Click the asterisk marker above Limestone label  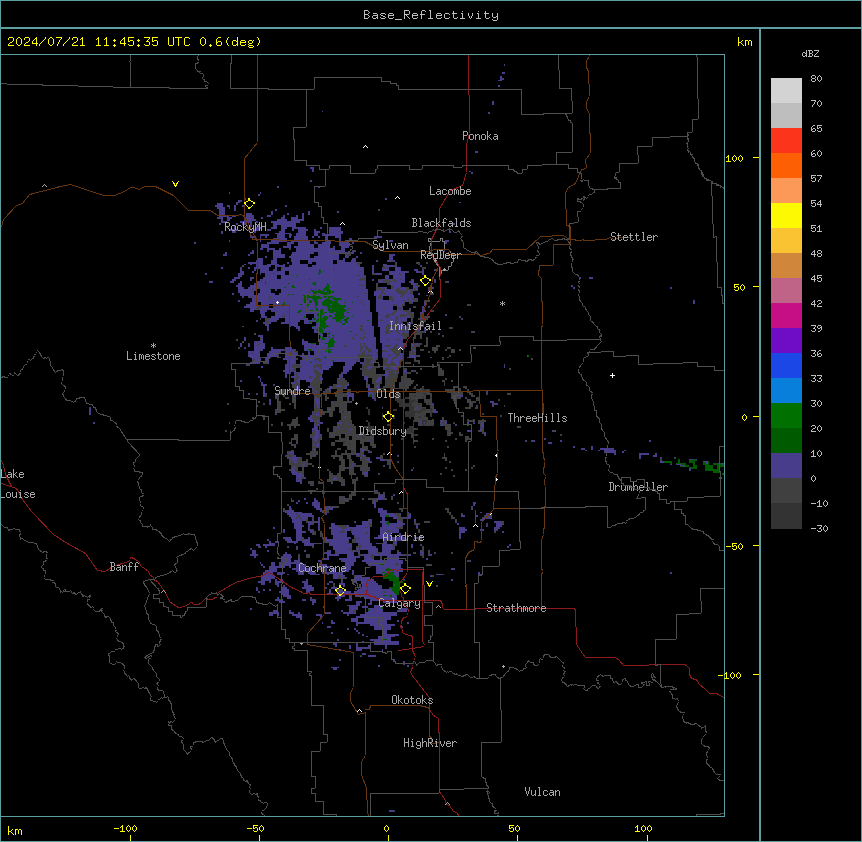153,346
